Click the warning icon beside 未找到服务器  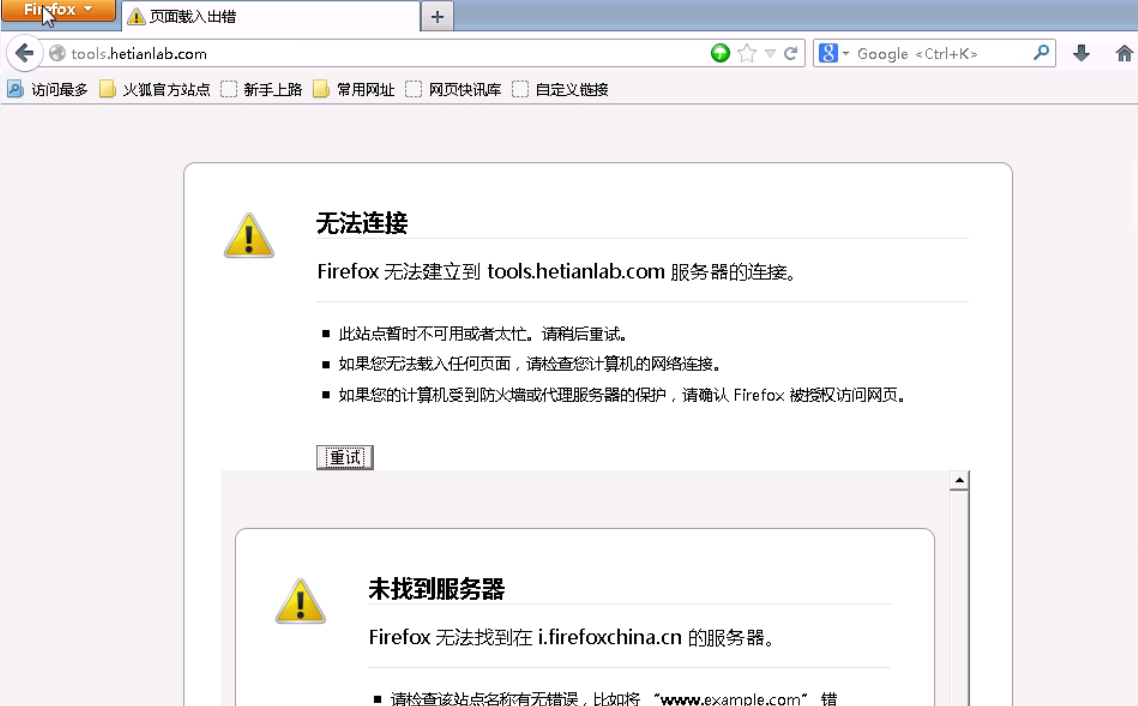300,601
